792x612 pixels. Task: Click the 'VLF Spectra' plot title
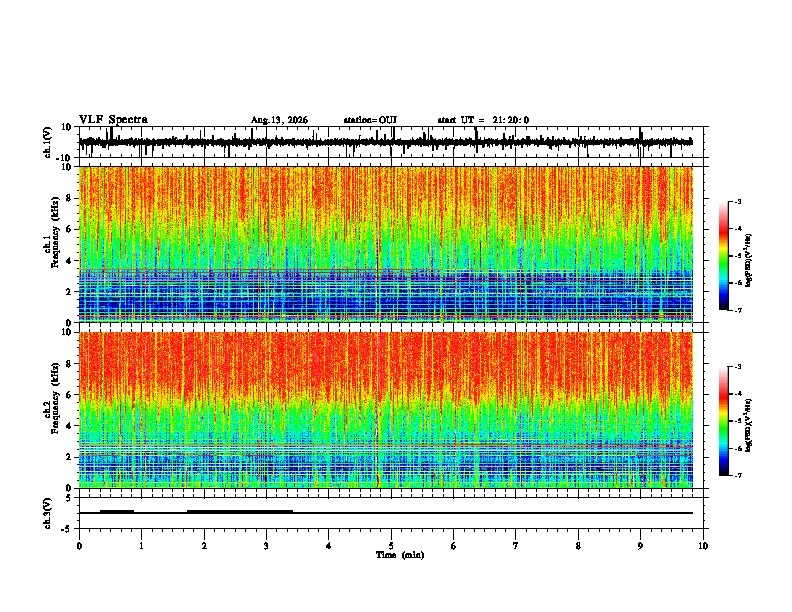(x=113, y=120)
